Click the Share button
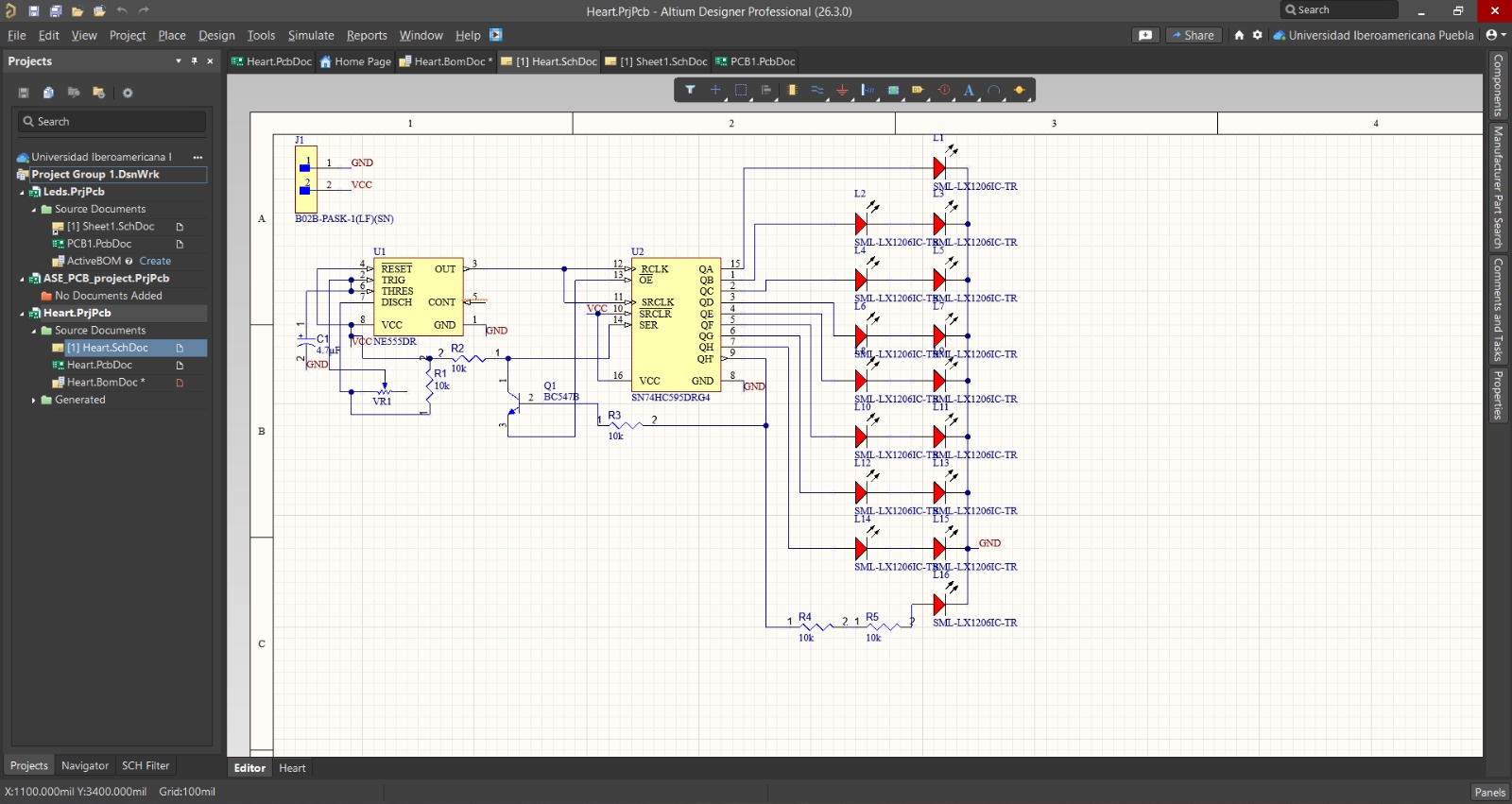1512x804 pixels. pyautogui.click(x=1194, y=35)
